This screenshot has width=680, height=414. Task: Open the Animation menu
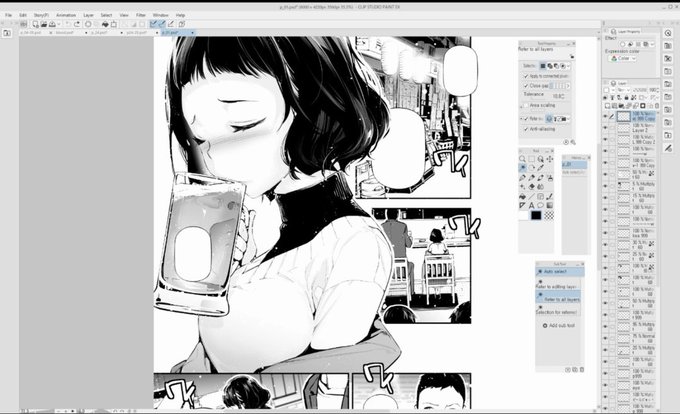pyautogui.click(x=66, y=15)
